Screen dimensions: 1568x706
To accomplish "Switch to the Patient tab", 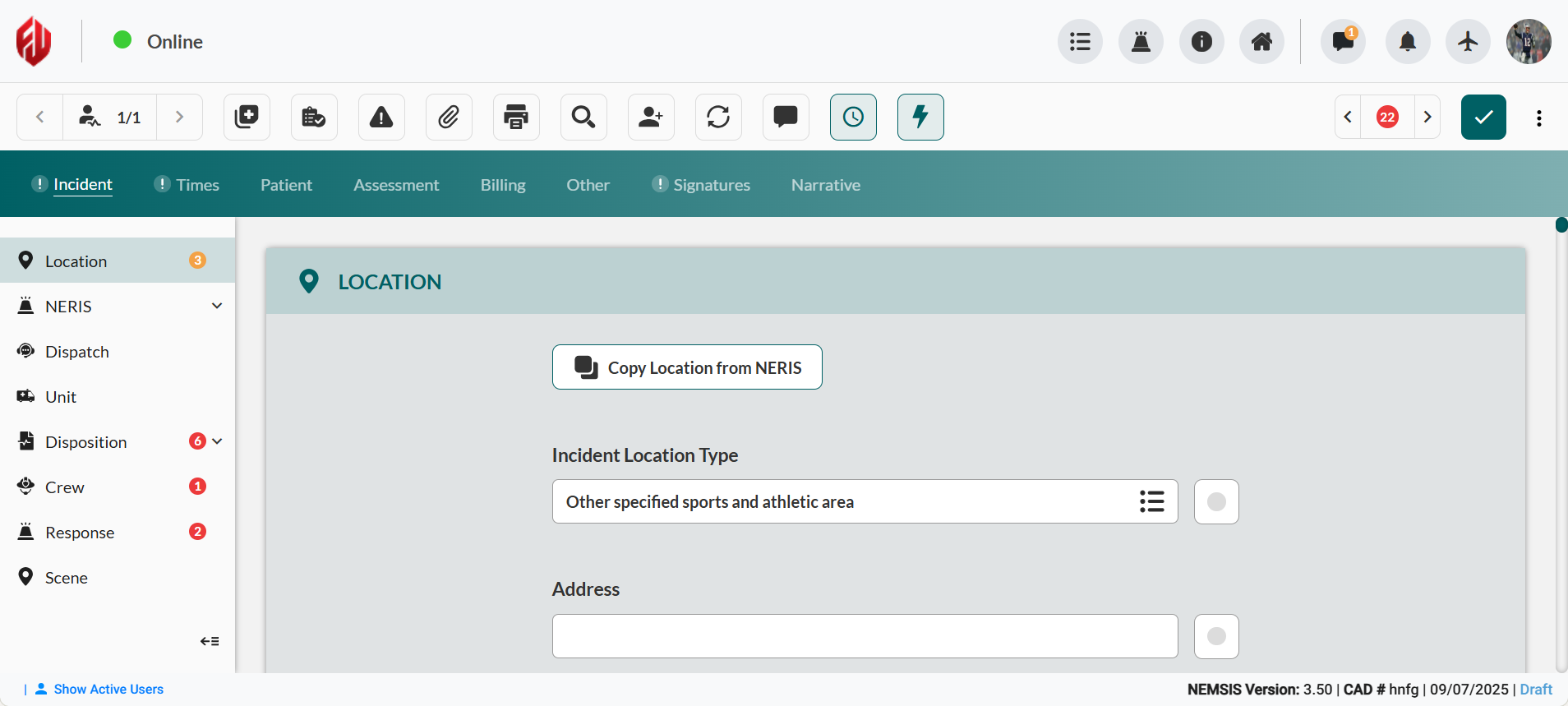I will click(286, 185).
